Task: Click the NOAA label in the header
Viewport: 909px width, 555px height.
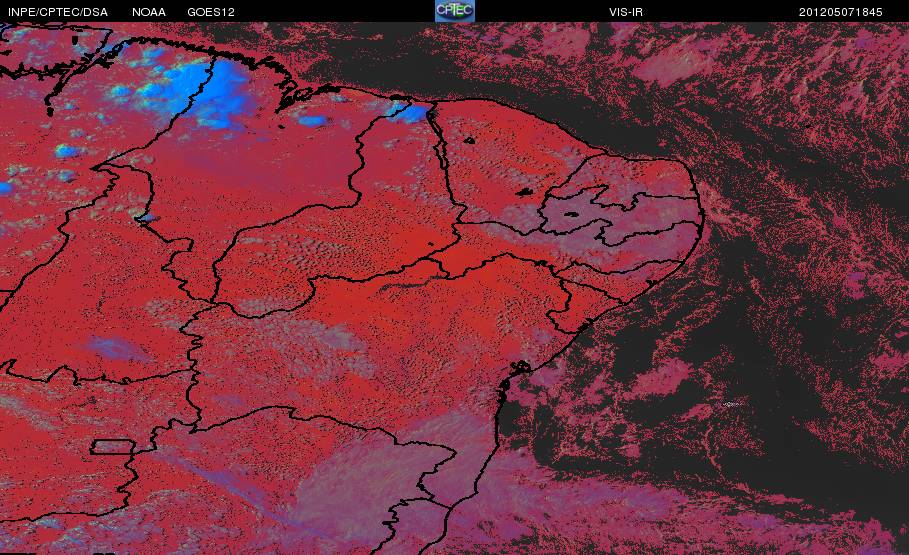Action: pyautogui.click(x=148, y=12)
